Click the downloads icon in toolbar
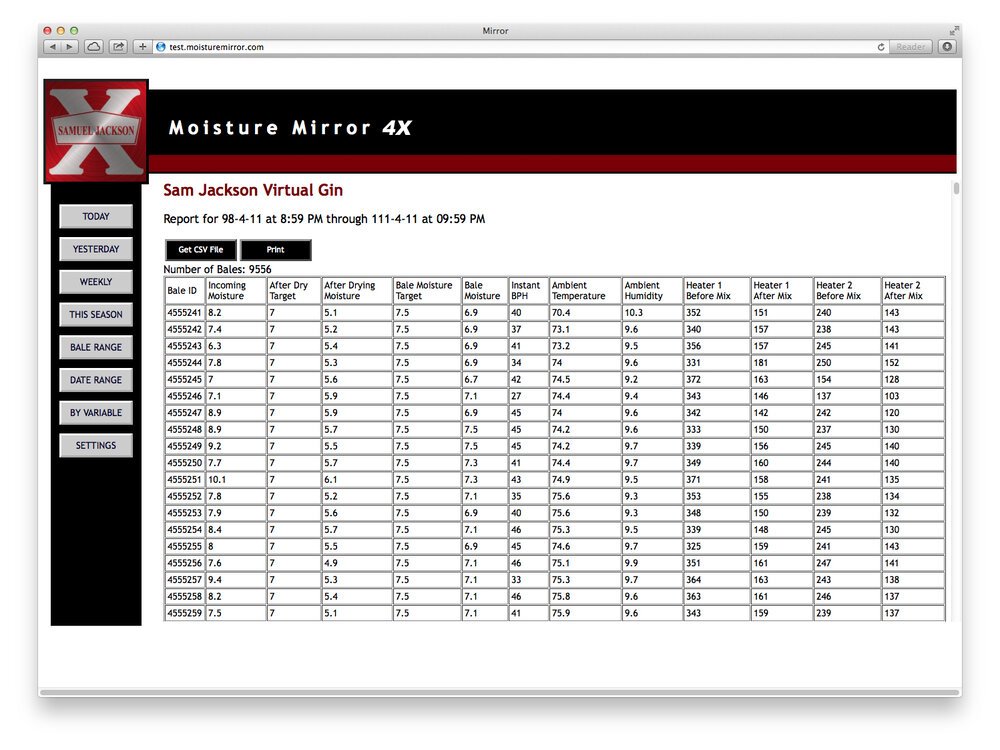The width and height of the screenshot is (1000, 750). tap(947, 47)
